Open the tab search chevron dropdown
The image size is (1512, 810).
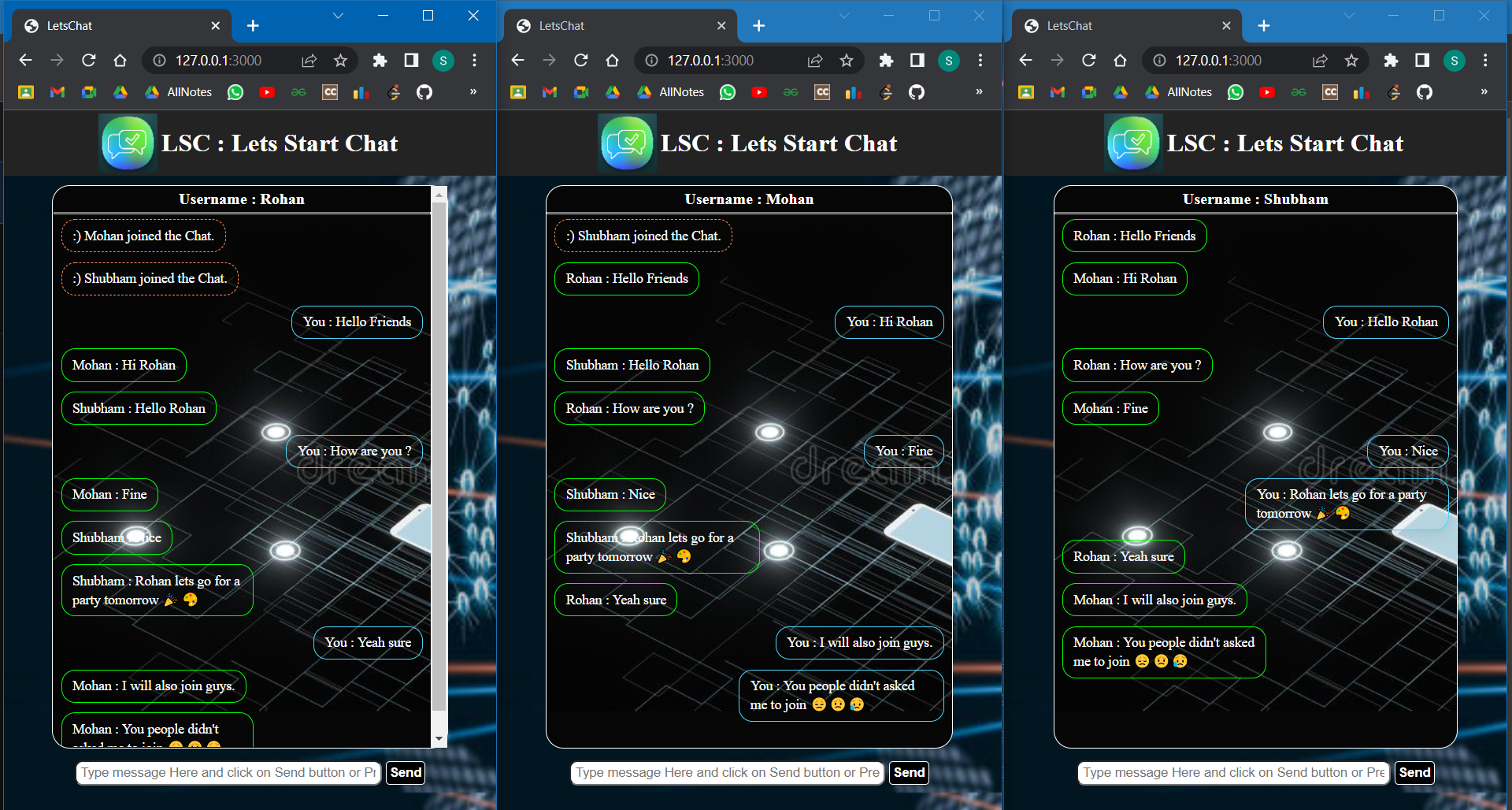click(x=338, y=15)
